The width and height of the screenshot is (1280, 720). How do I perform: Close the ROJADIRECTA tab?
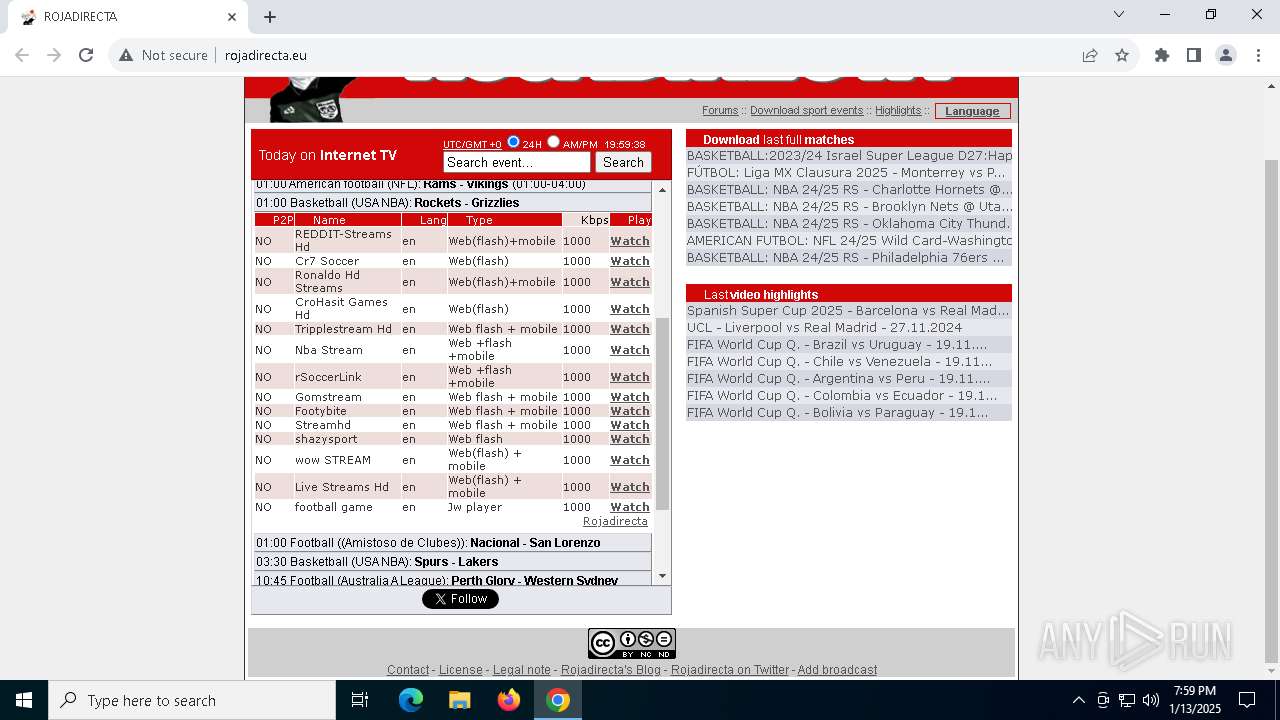pyautogui.click(x=232, y=16)
